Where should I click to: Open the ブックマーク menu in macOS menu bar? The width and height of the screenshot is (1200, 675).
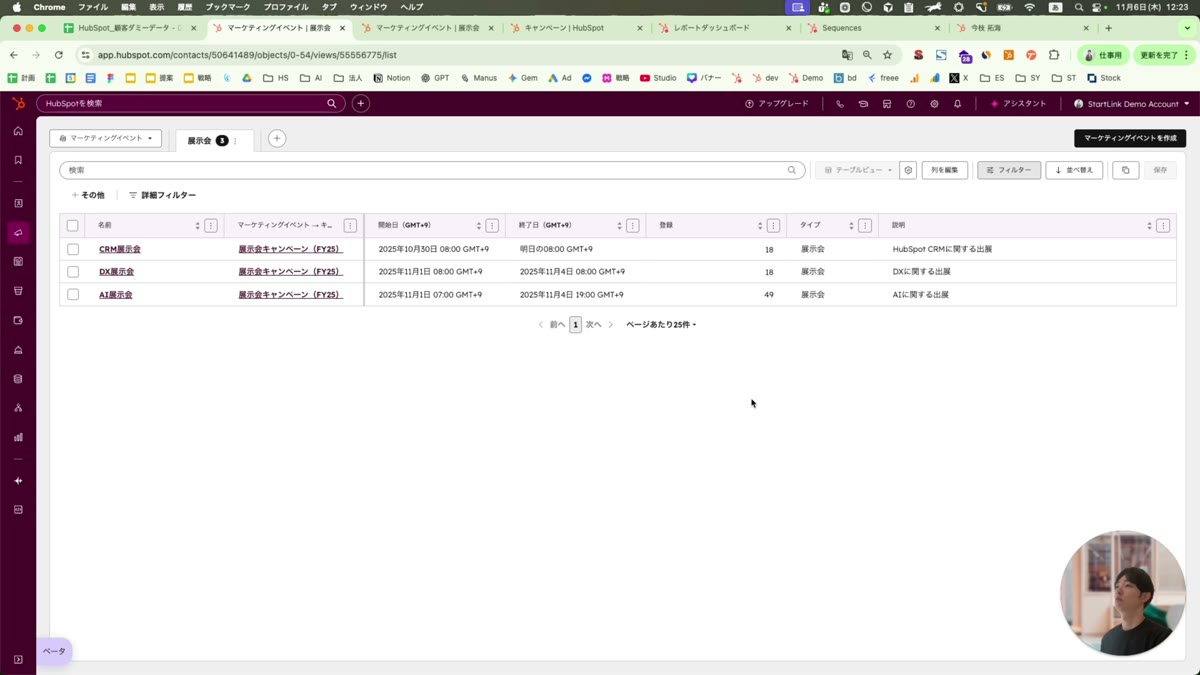[227, 7]
